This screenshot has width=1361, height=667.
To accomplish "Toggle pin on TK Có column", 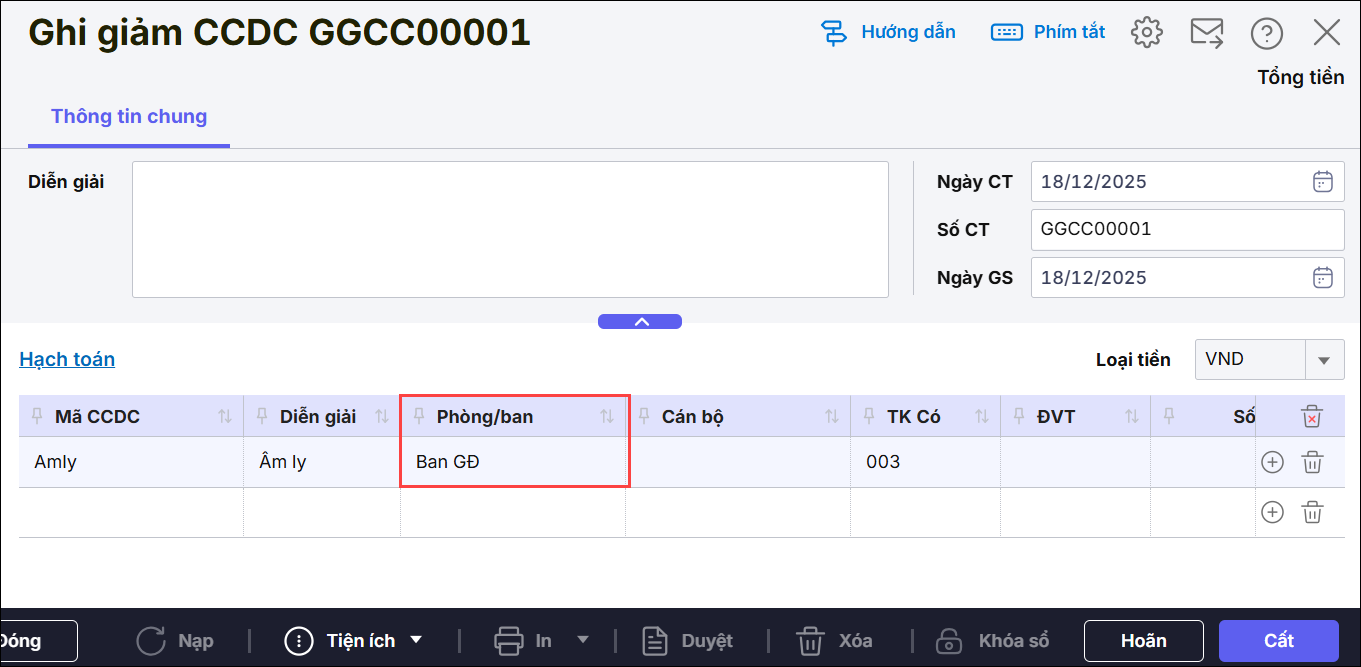I will tap(870, 416).
